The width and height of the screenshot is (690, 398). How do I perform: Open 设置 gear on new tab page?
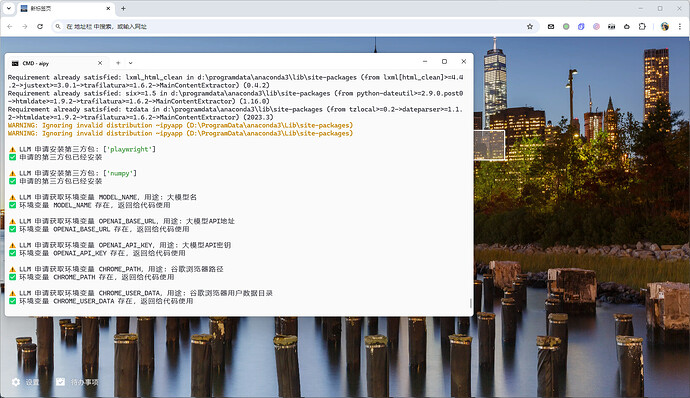26,382
